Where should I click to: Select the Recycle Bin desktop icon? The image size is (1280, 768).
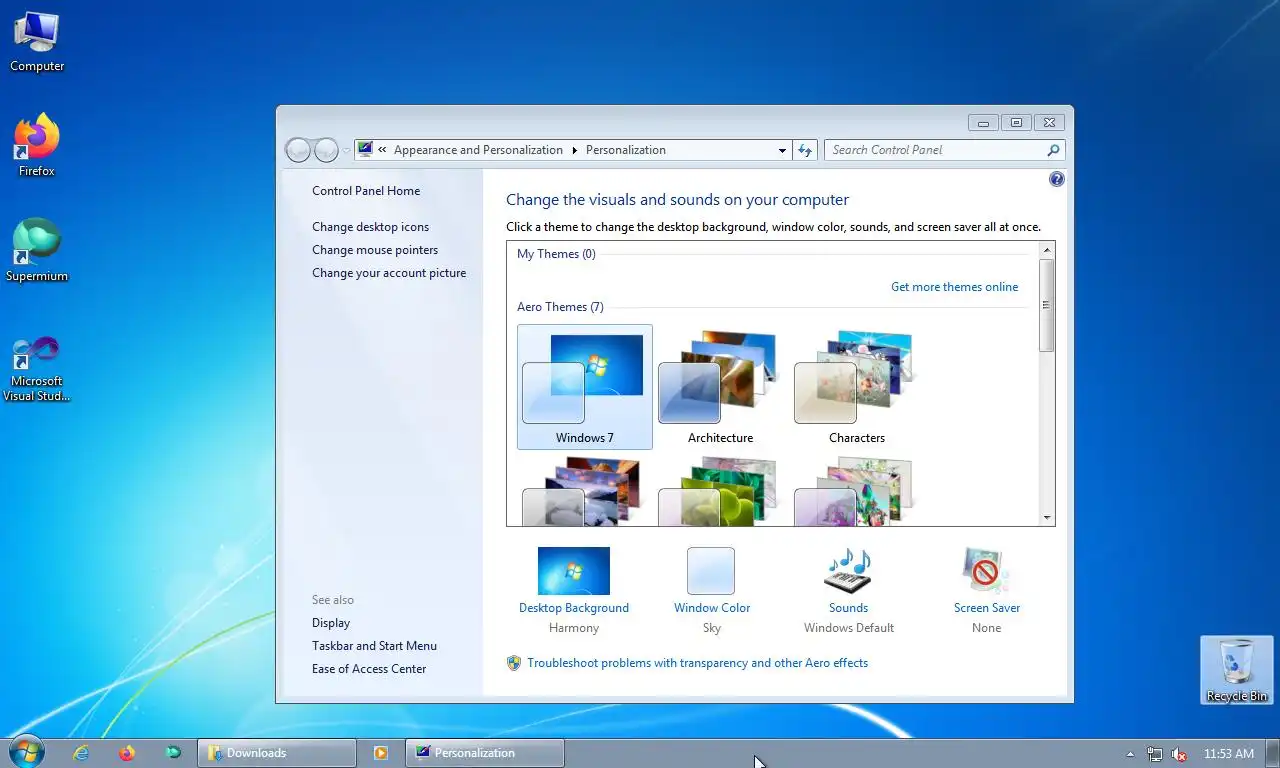(x=1237, y=670)
